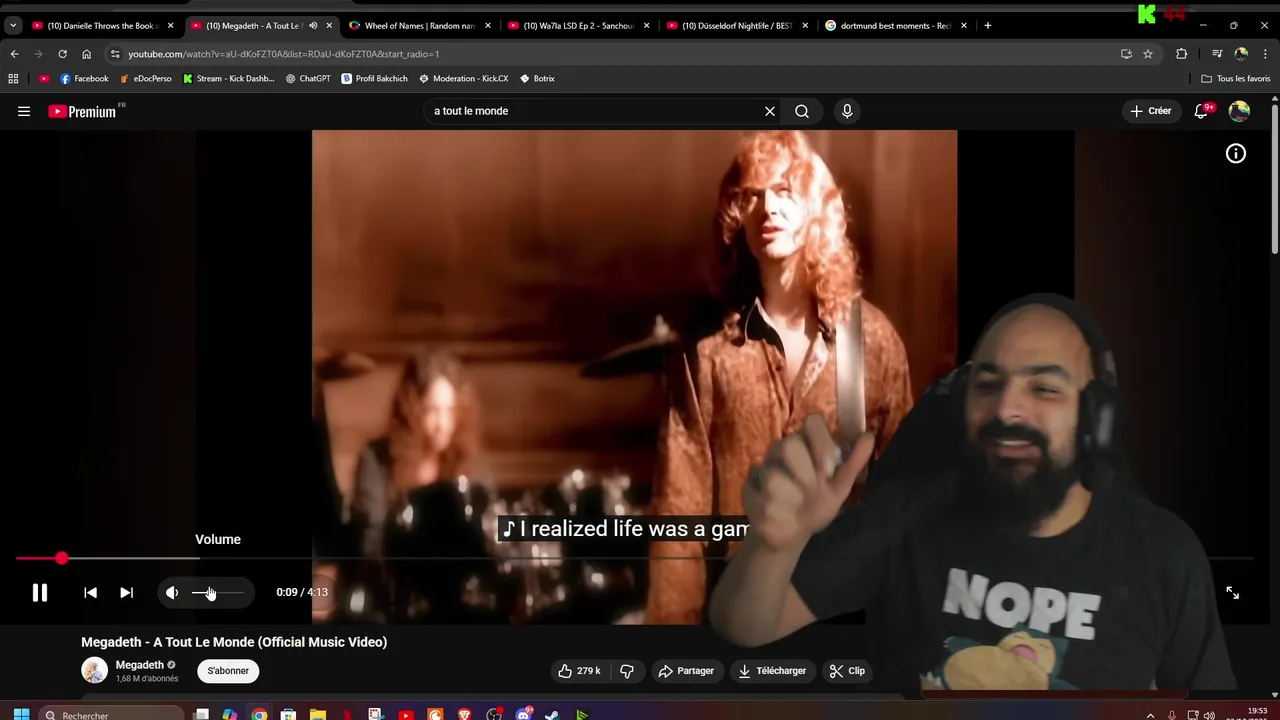Skip to the next video
The height and width of the screenshot is (720, 1280).
point(126,593)
